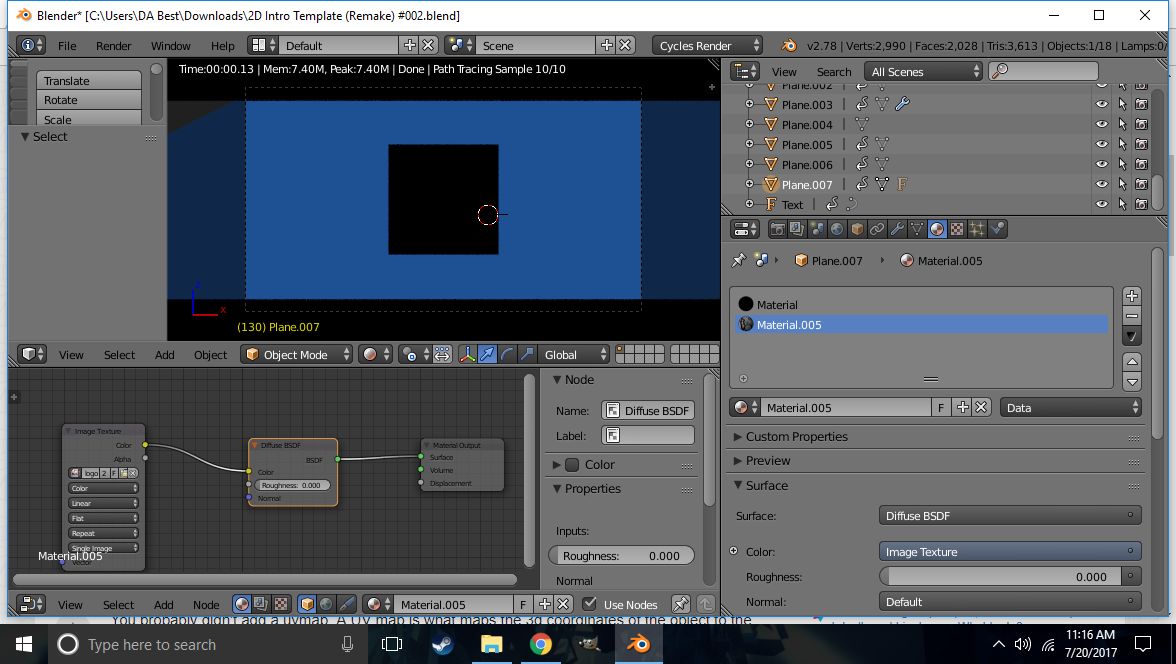
Task: Select compositing nodes tree type icon
Action: [261, 604]
